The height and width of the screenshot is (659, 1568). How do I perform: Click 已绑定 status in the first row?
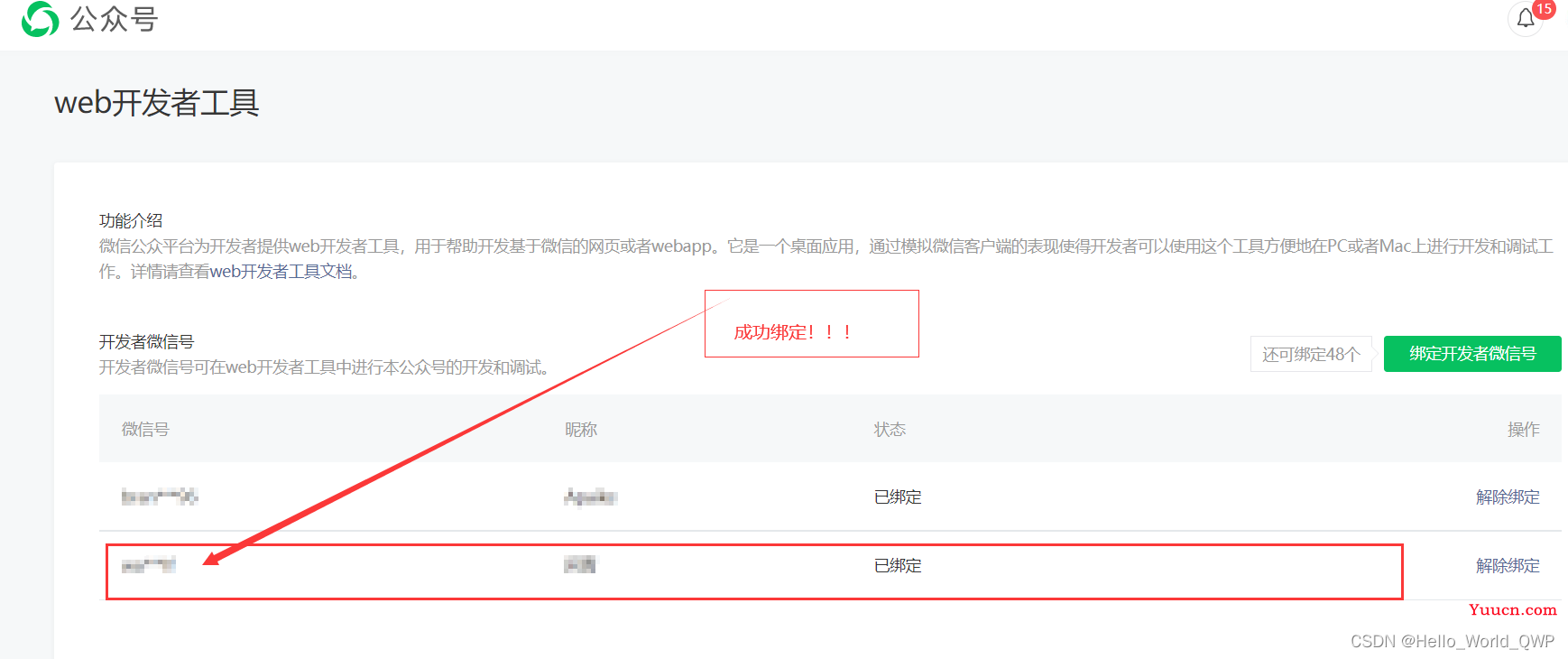pos(898,497)
